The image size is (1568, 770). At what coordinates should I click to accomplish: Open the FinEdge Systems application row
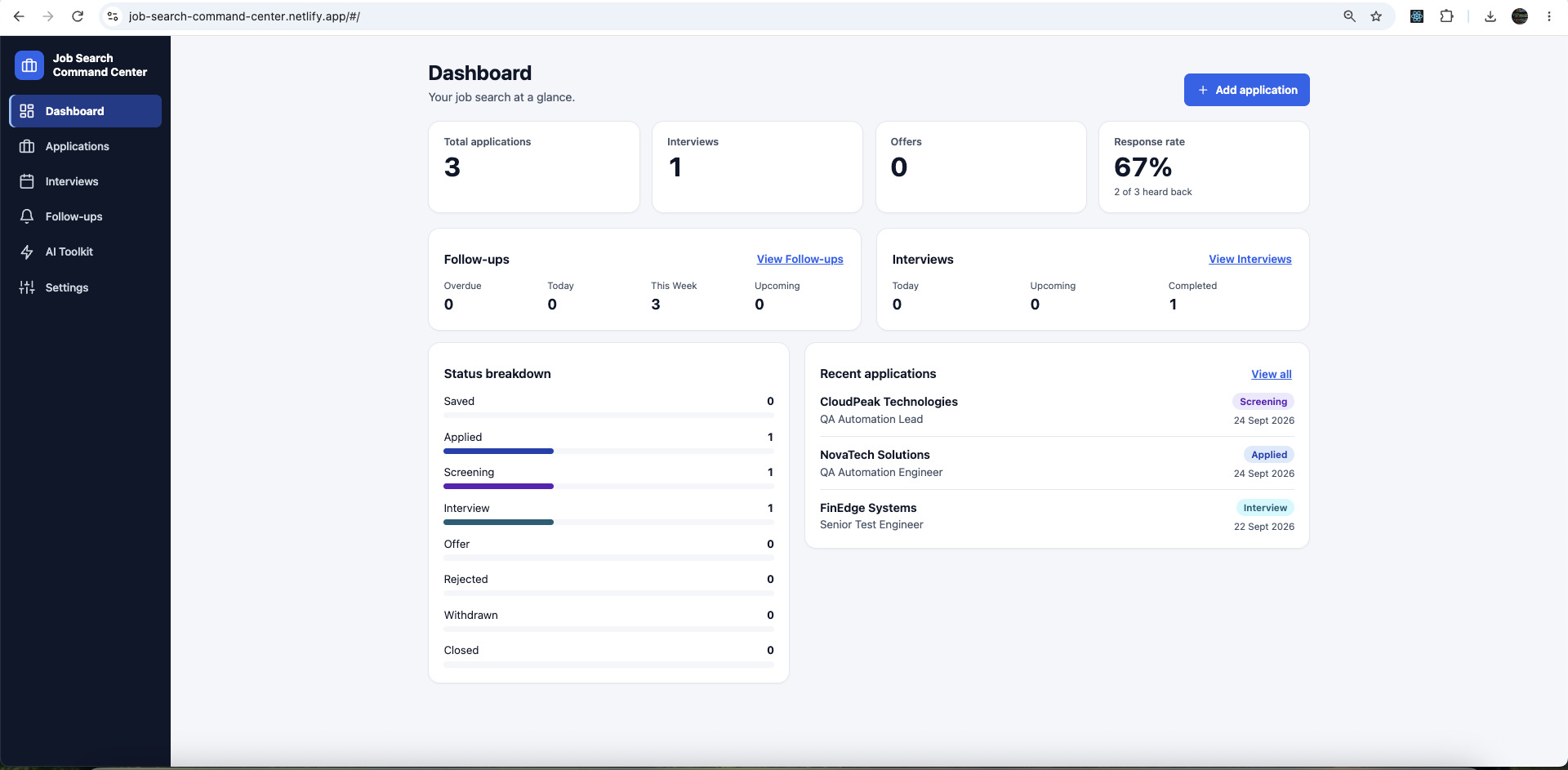[1057, 516]
